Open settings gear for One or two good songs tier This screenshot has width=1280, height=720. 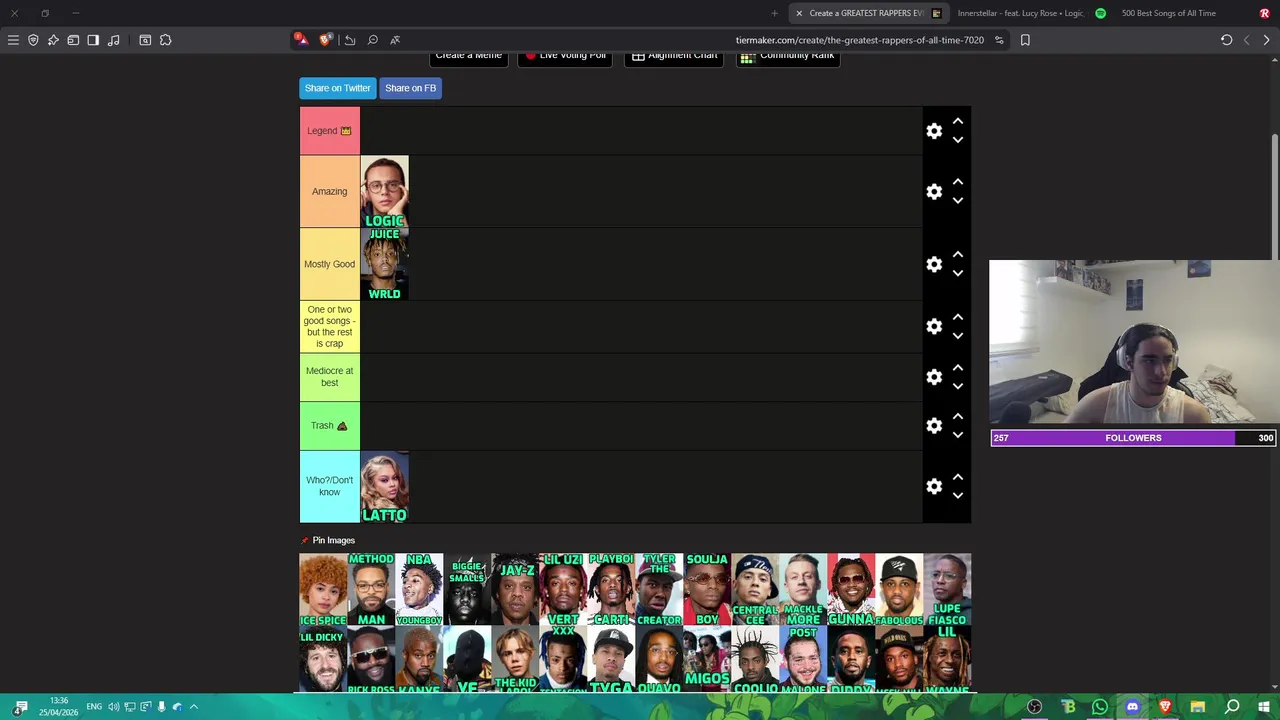(x=934, y=326)
